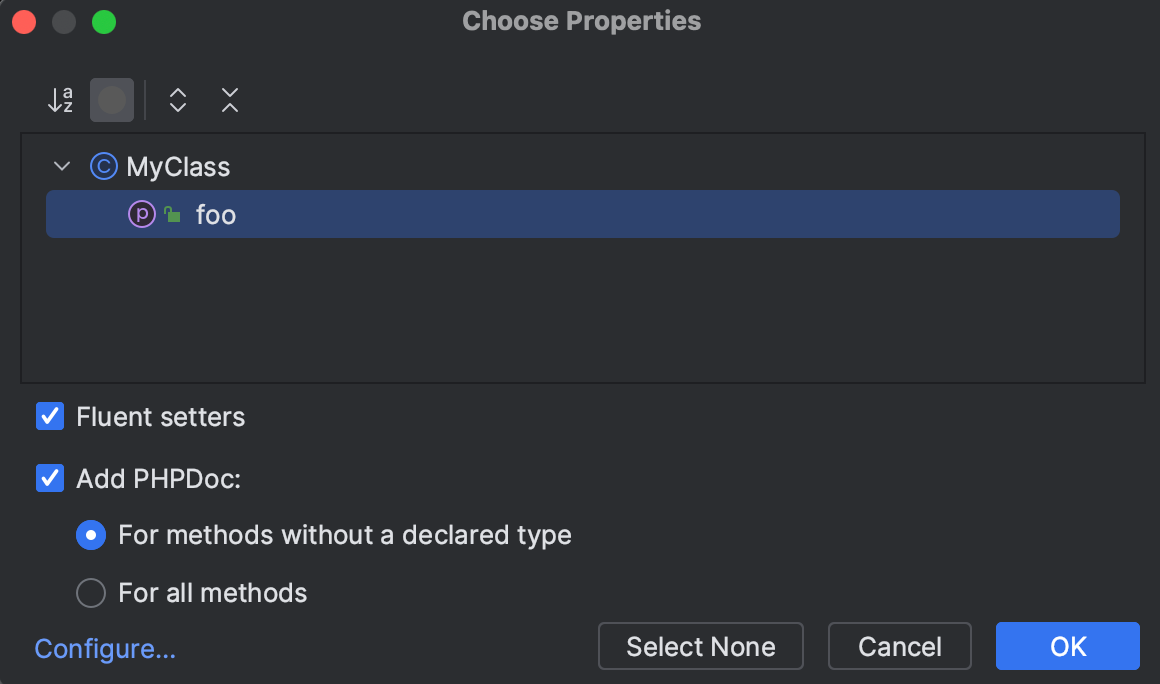Expand all nodes using the toolbar icon
The height and width of the screenshot is (684, 1160).
(x=177, y=100)
